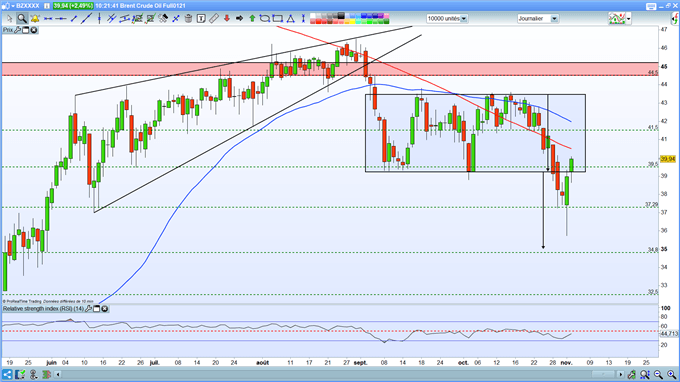Viewport: 680px width, 382px height.
Task: Click the alert bell icon
Action: pyautogui.click(x=35, y=18)
